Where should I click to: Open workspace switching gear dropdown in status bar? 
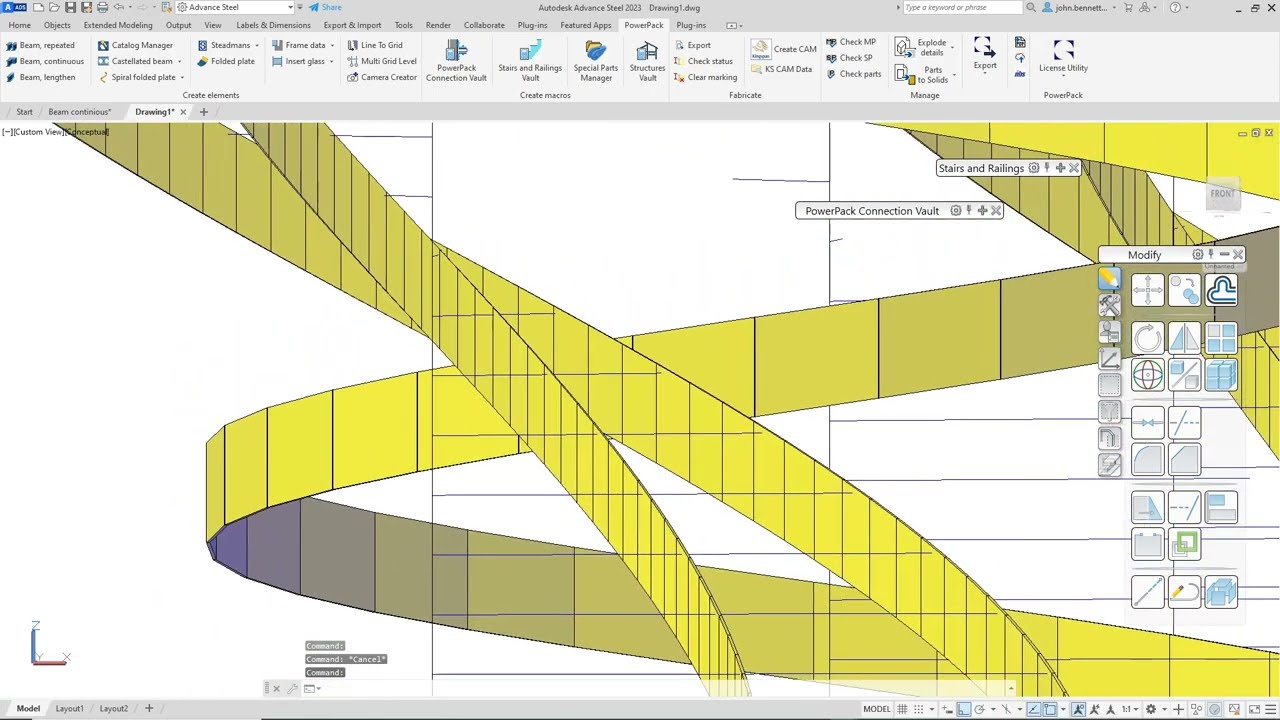coord(1164,709)
